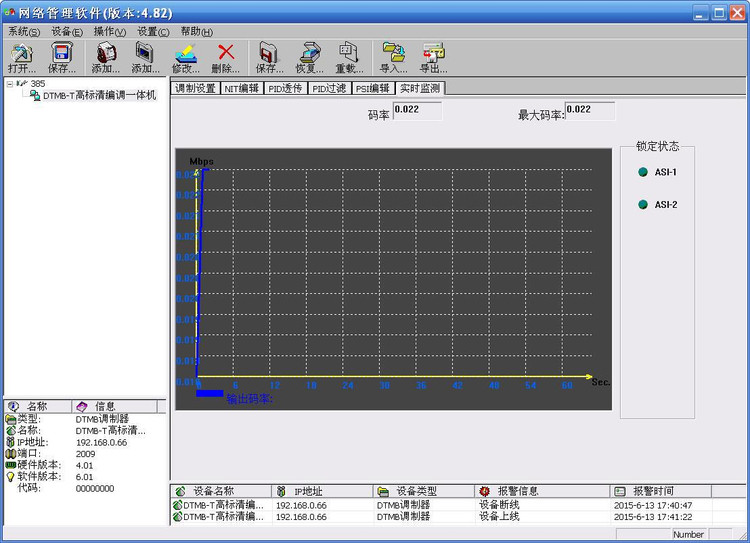750x543 pixels.
Task: Click the red X 删除 (Delete) icon
Action: 226,52
